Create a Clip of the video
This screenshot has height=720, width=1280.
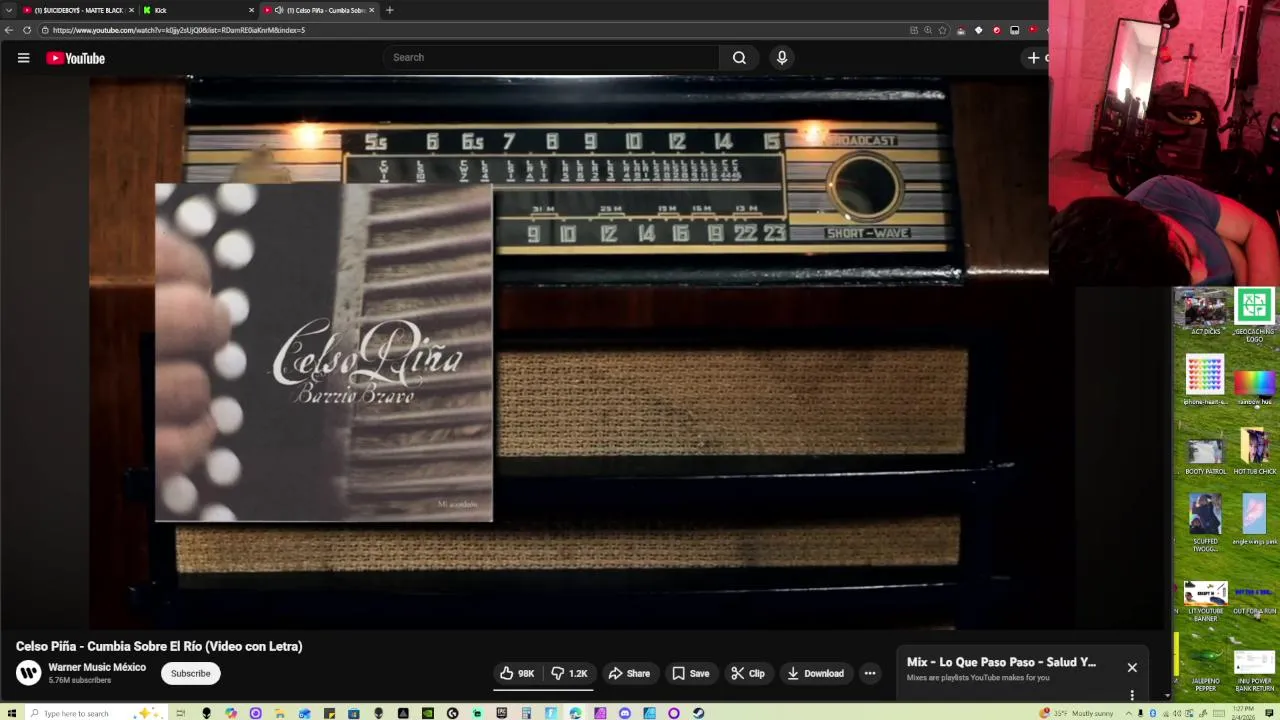(x=747, y=673)
